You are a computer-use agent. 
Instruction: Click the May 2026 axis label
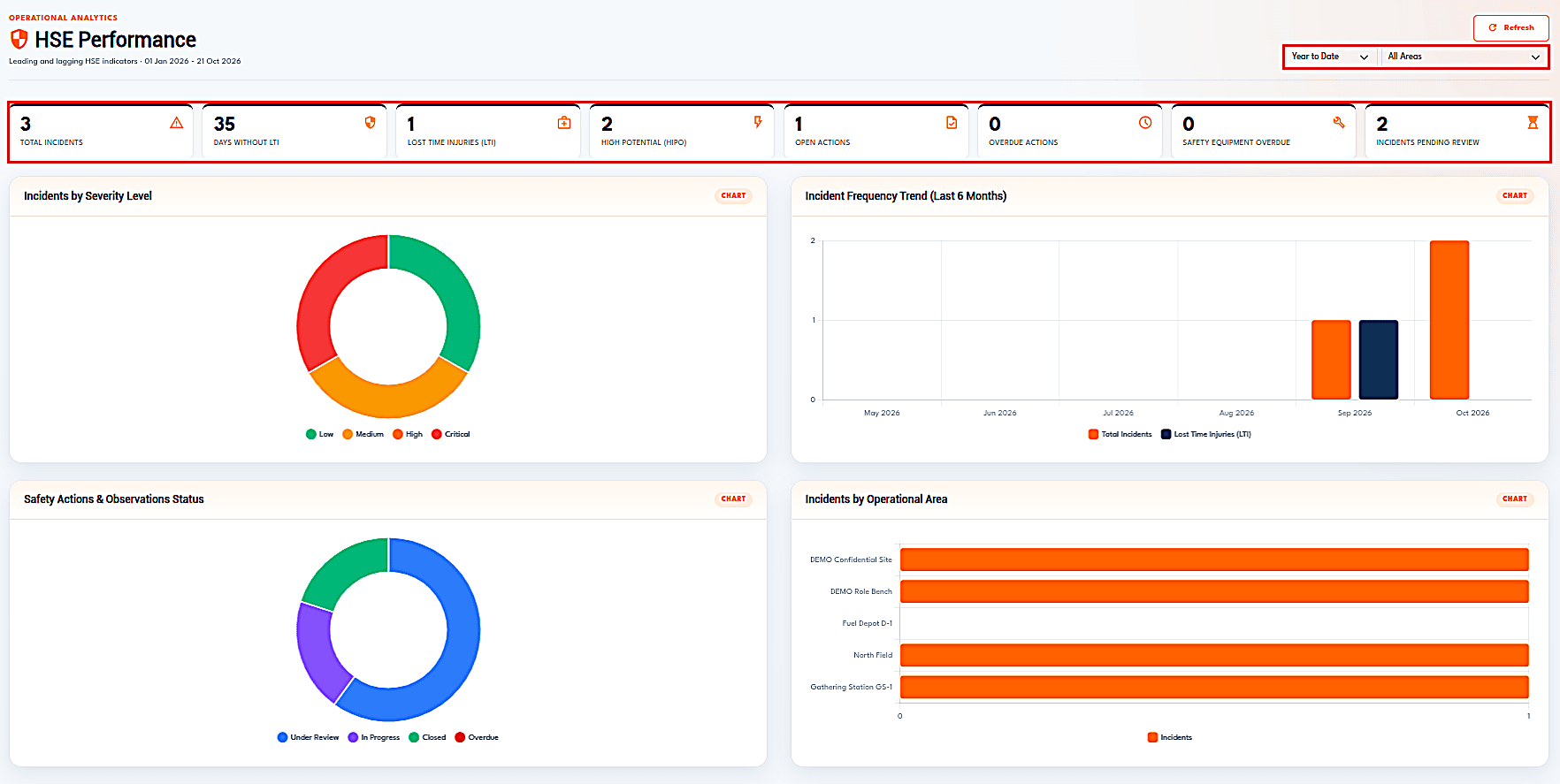click(x=882, y=413)
